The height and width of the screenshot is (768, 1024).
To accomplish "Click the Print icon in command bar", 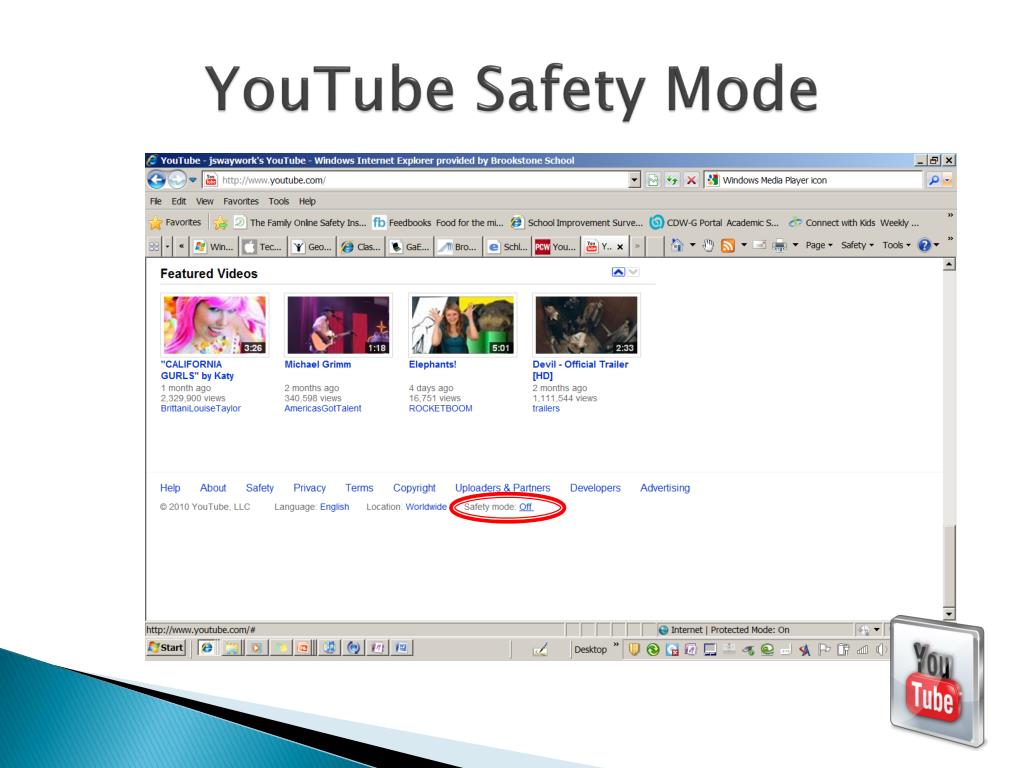I will [779, 246].
